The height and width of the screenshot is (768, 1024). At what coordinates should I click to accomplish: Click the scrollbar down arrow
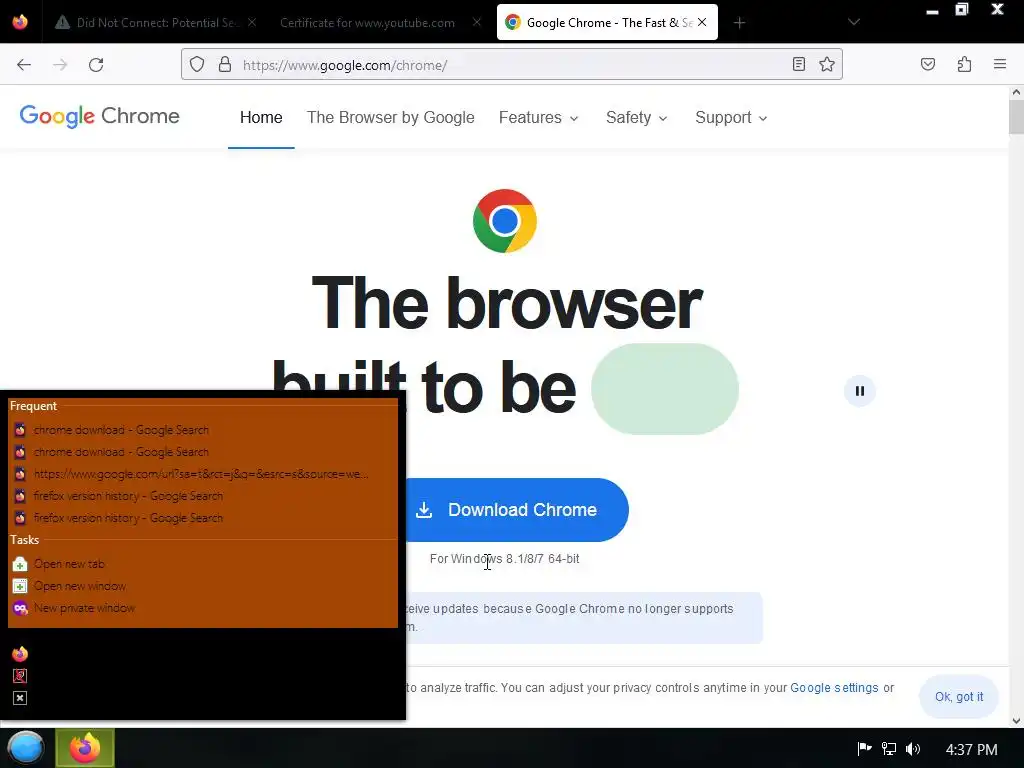[x=1016, y=721]
